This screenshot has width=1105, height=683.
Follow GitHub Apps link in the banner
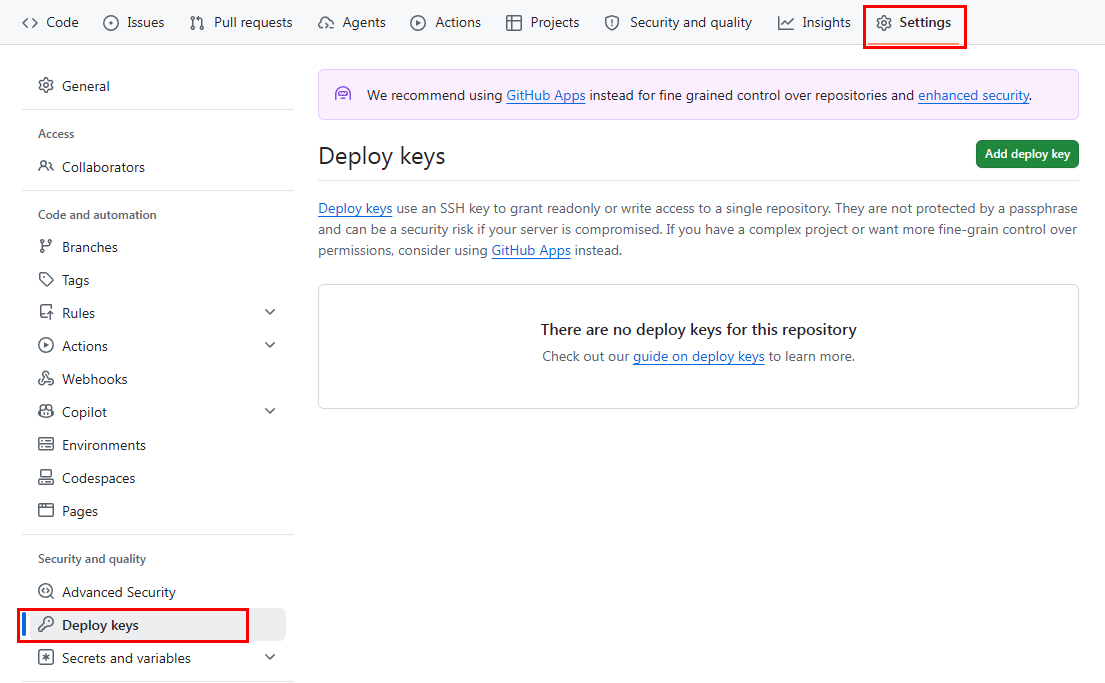[545, 95]
